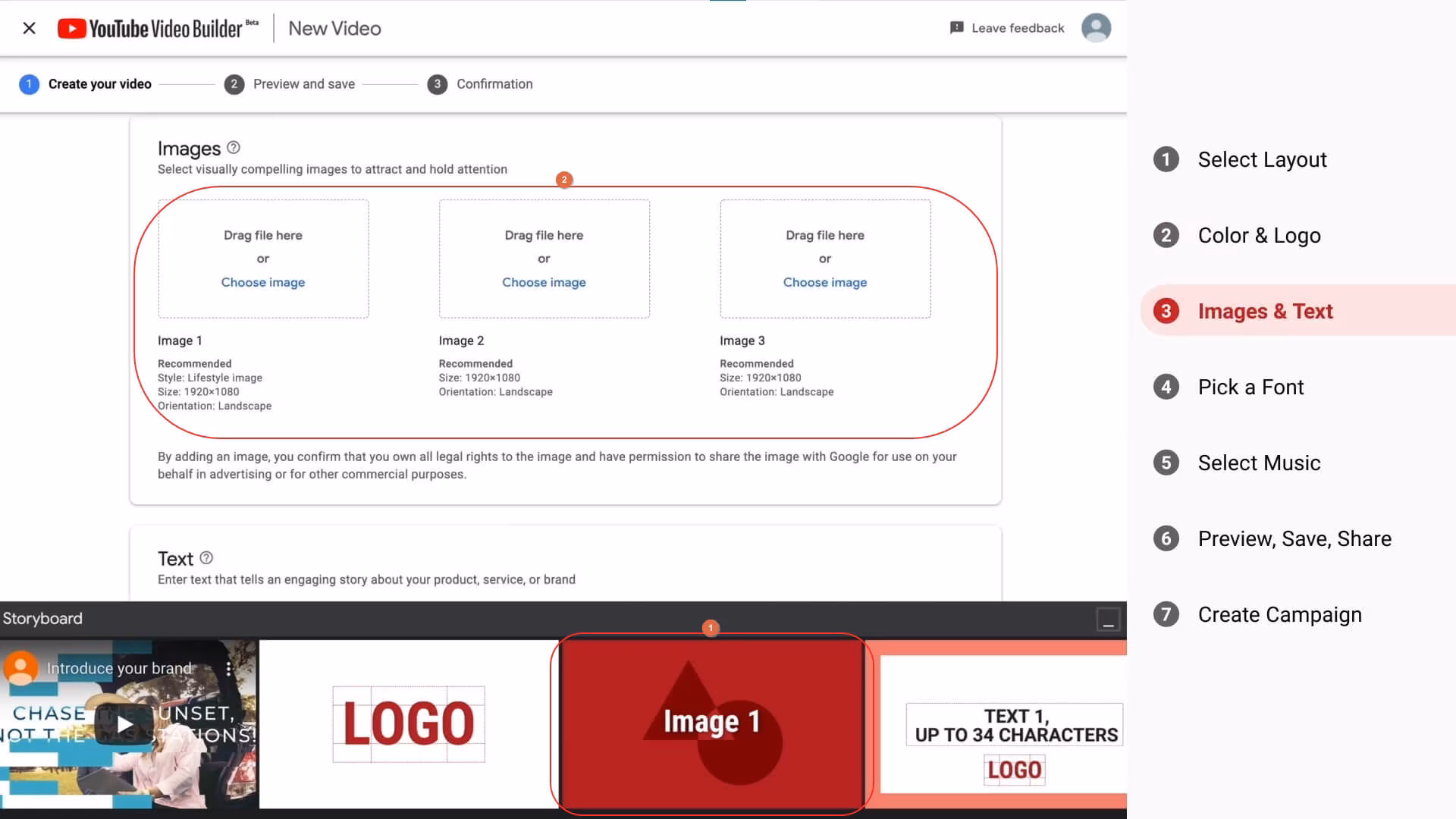Choose image for Image 1 slot
The height and width of the screenshot is (819, 1456).
[262, 282]
